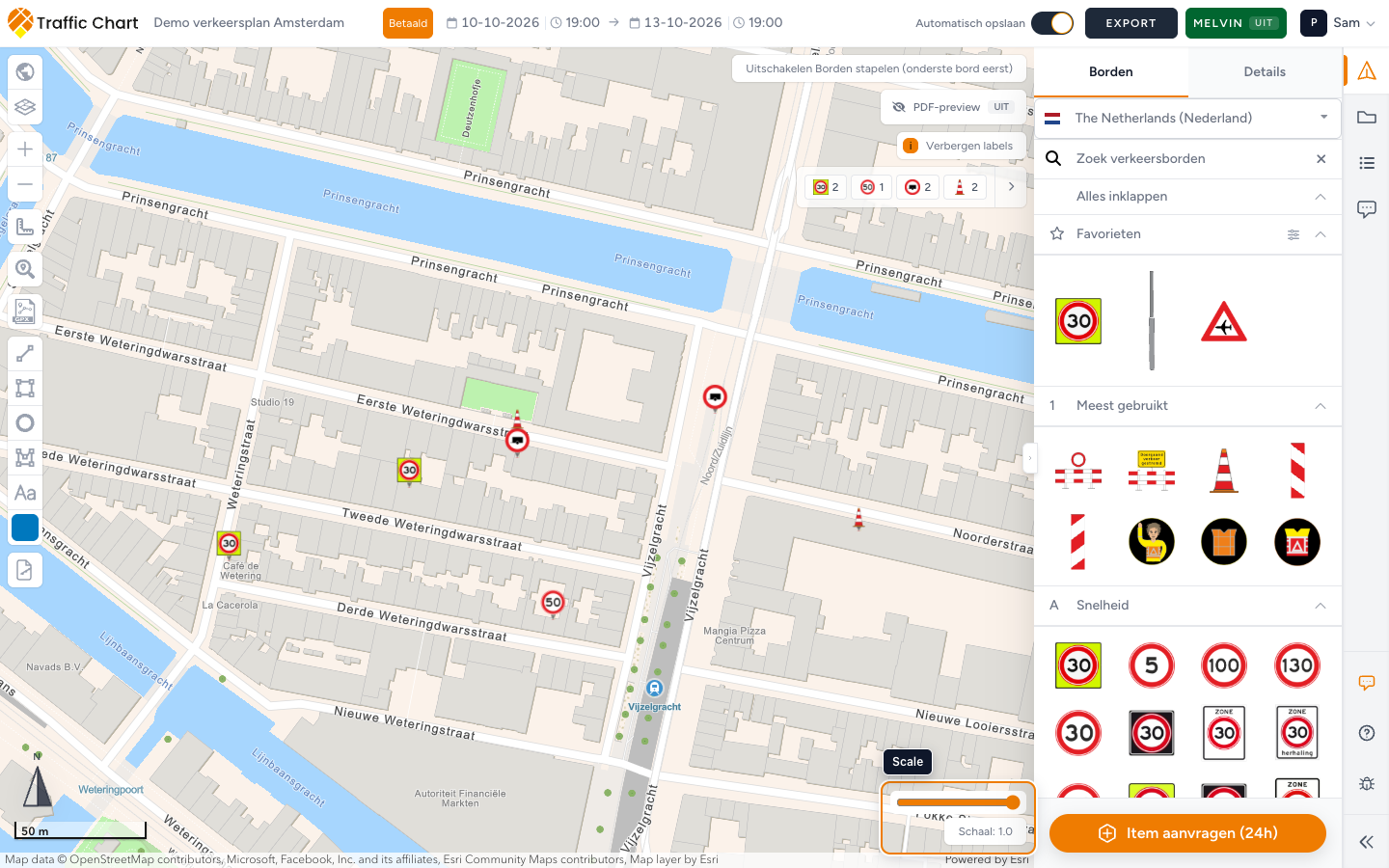
Task: Open the map layers tool
Action: (x=25, y=107)
